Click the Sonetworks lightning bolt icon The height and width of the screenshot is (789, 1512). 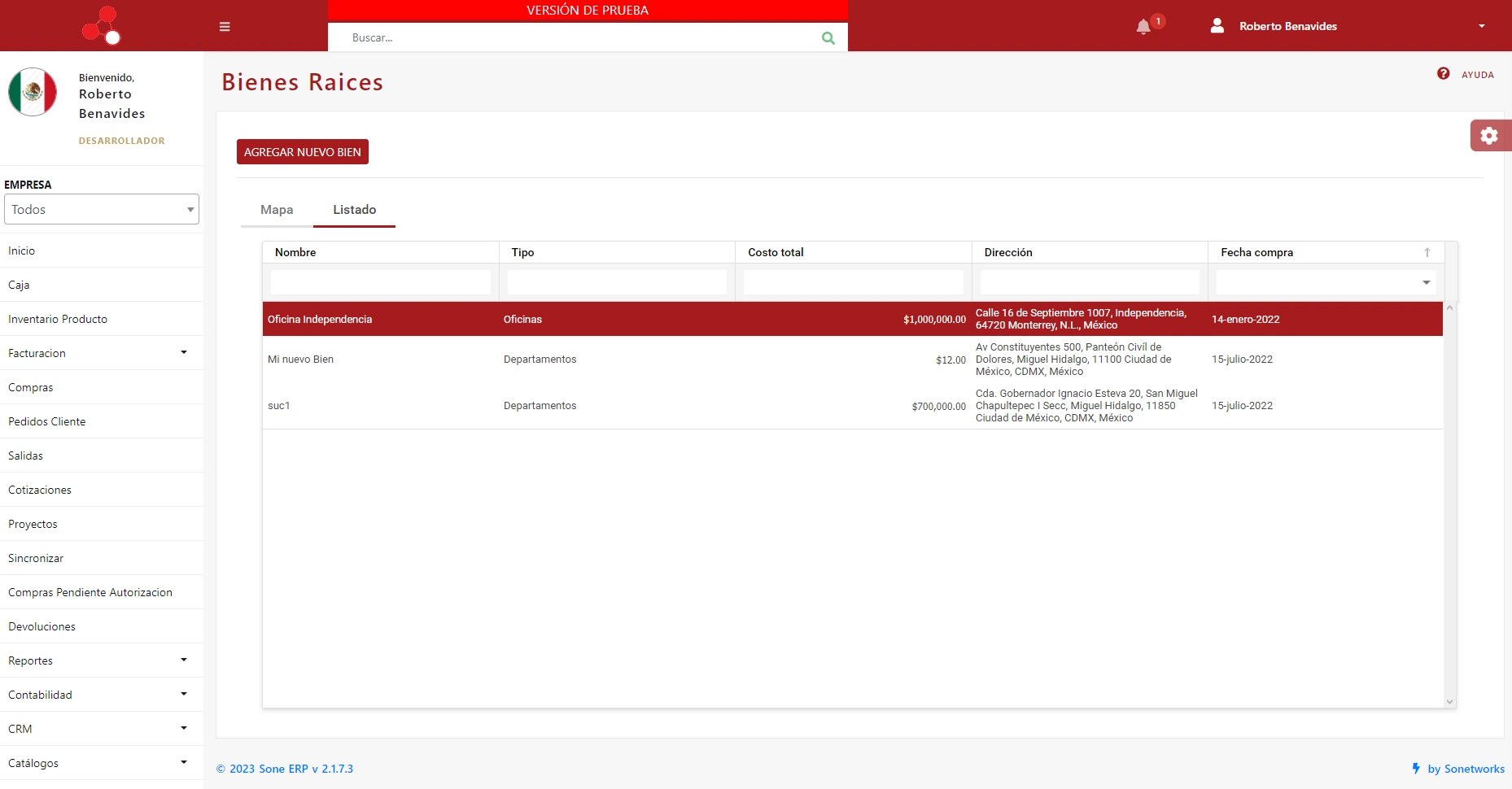(1416, 769)
